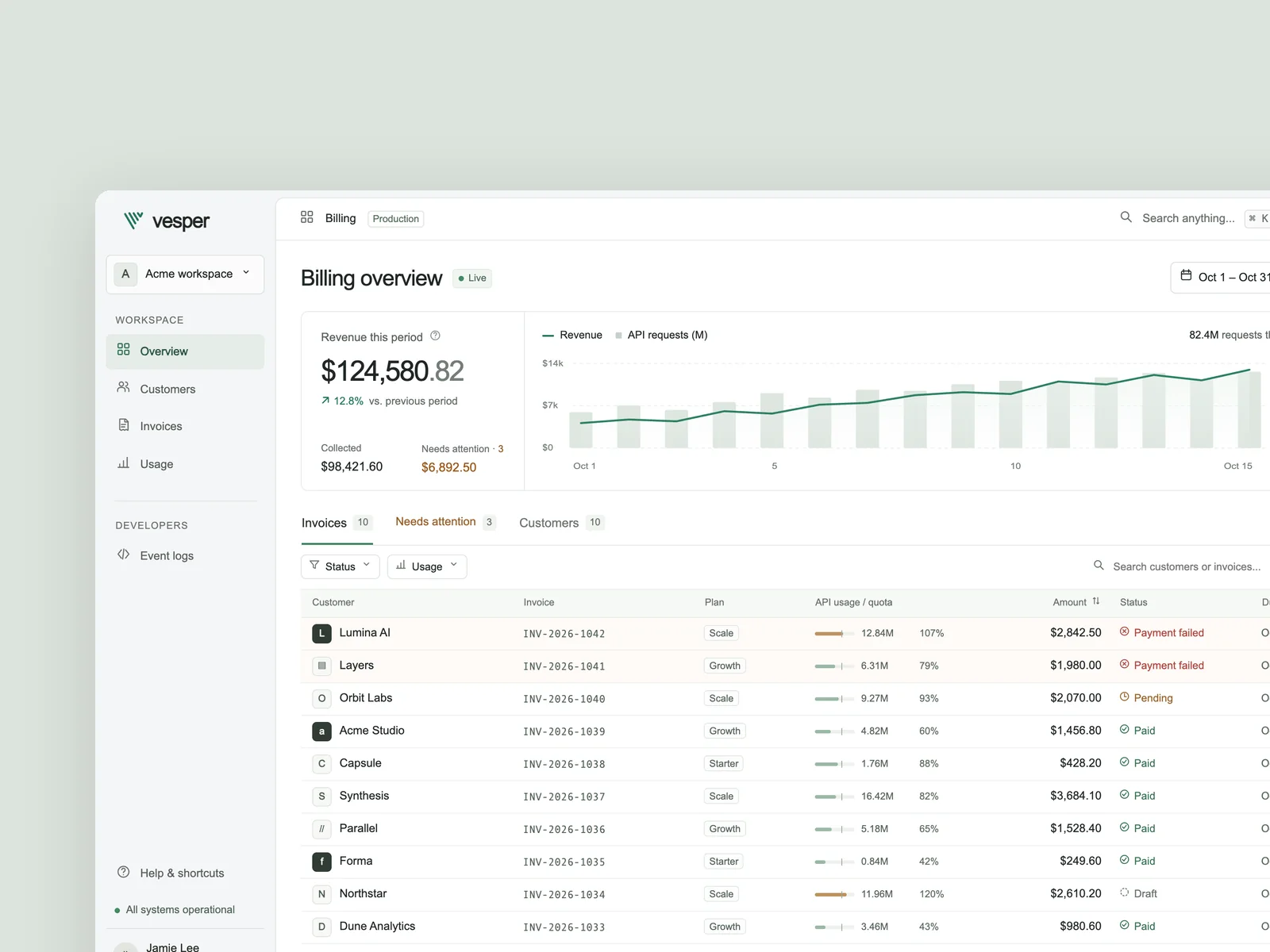Click the Amount sort arrows icon
Image resolution: width=1270 pixels, height=952 pixels.
[x=1096, y=601]
